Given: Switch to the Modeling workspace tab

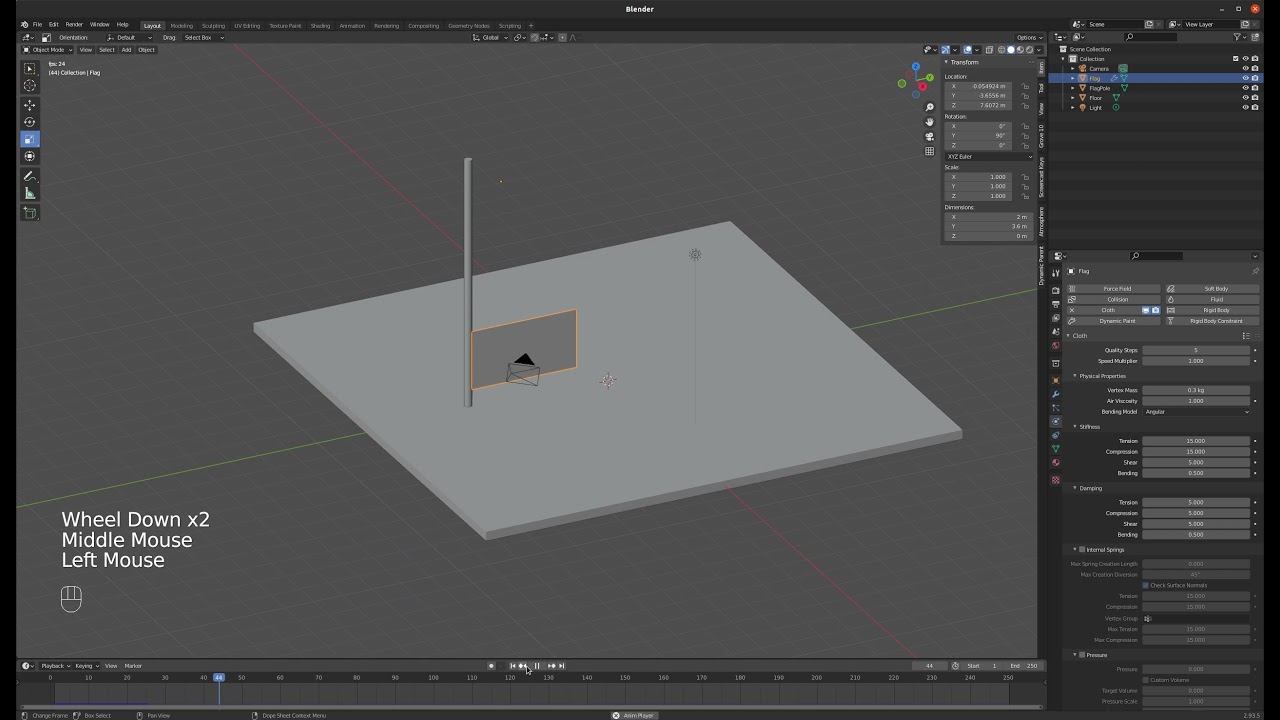Looking at the screenshot, I should tap(182, 25).
